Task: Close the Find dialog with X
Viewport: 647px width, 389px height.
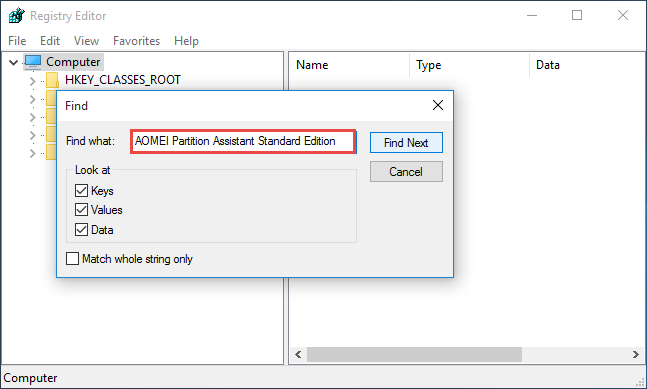Action: (438, 105)
